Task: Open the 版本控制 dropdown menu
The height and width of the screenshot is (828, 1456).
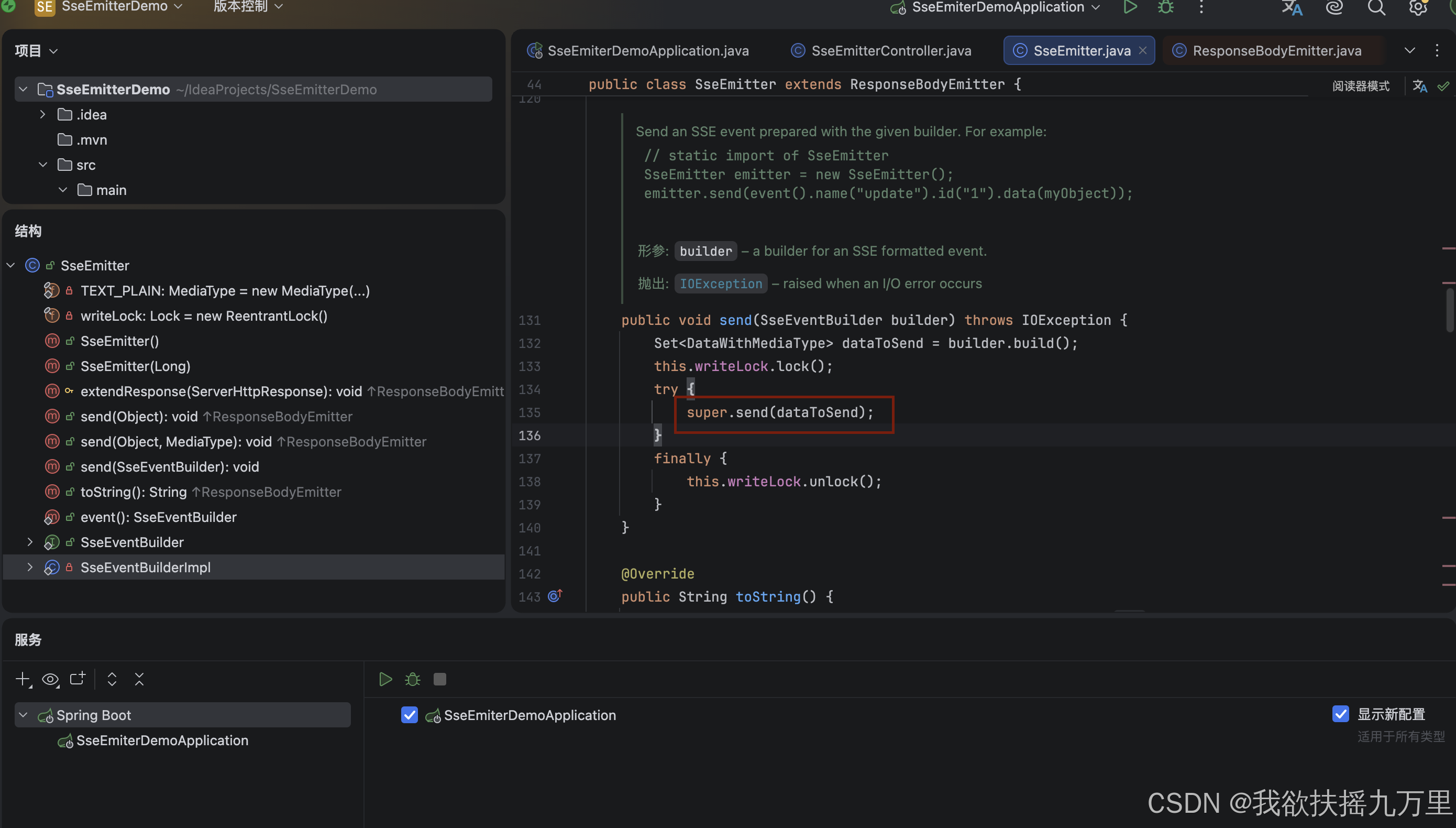Action: pos(248,7)
